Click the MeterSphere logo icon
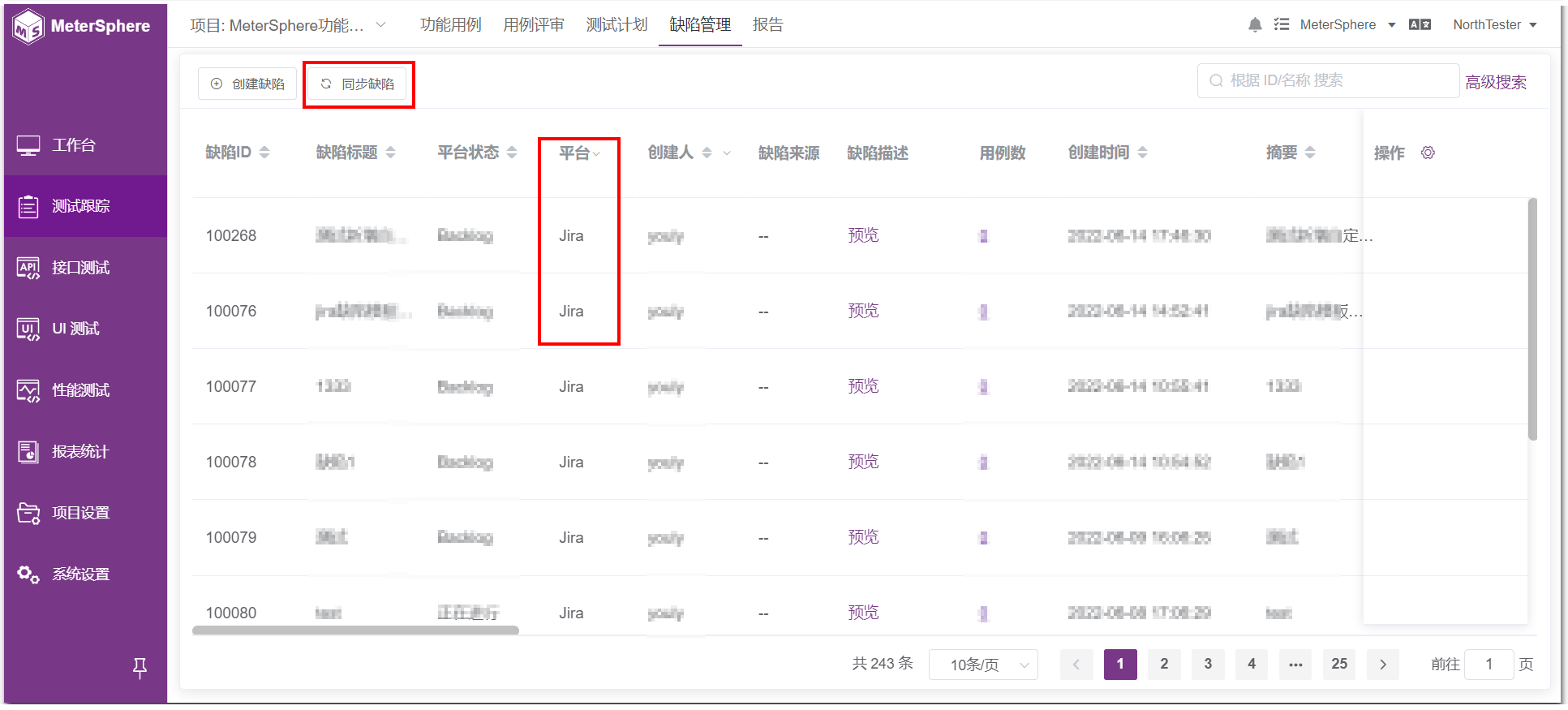Screen dimensions: 1568x710 tap(28, 26)
